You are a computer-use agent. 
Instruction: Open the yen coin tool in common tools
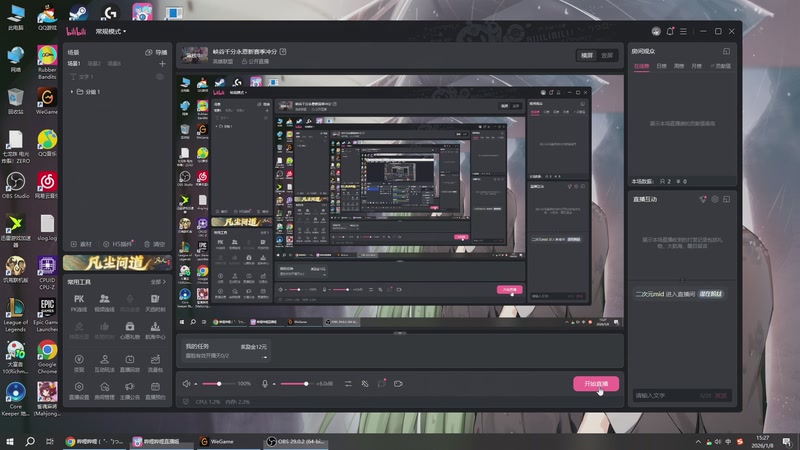click(79, 363)
